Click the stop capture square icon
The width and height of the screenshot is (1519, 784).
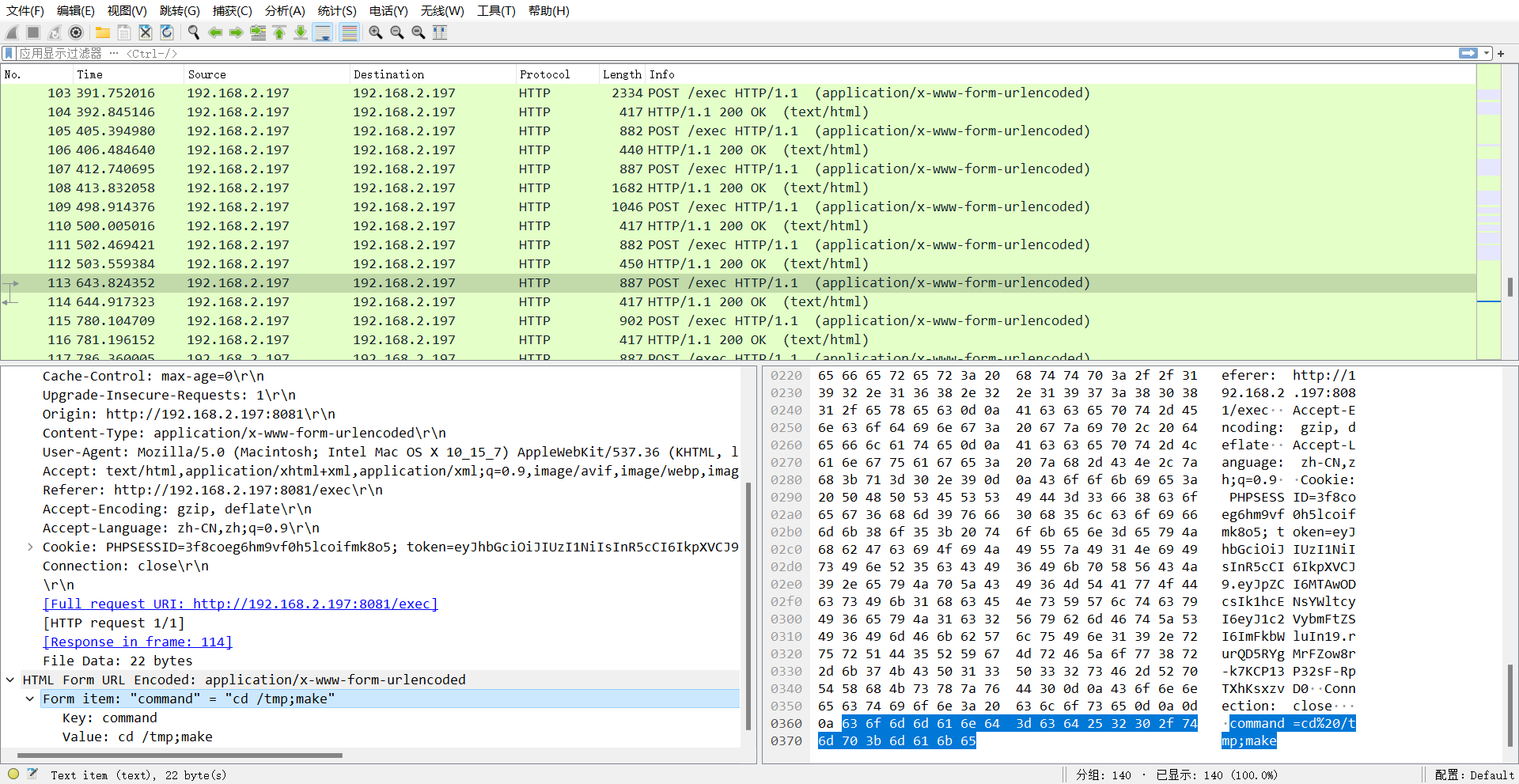[33, 32]
